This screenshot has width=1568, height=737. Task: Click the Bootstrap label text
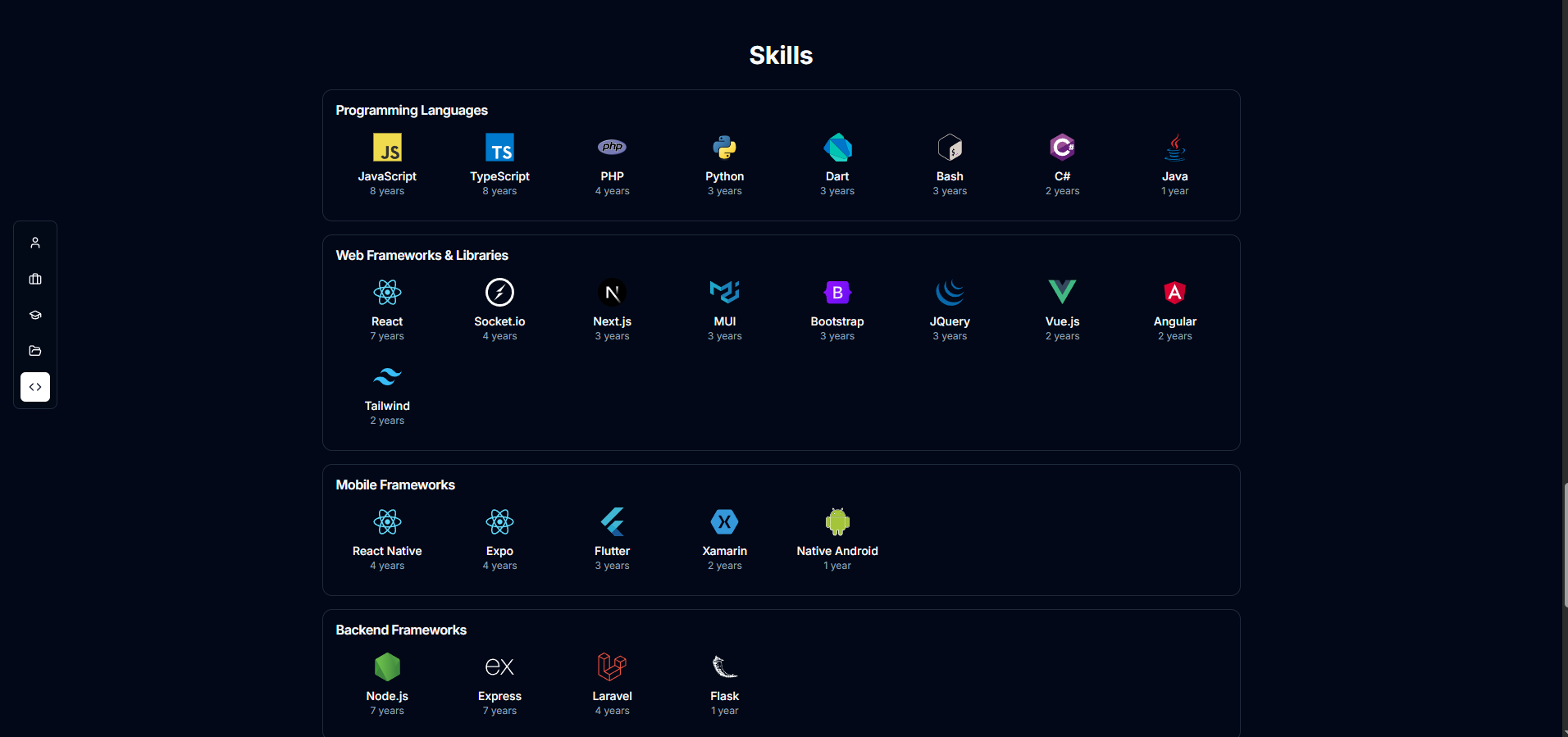pos(837,321)
